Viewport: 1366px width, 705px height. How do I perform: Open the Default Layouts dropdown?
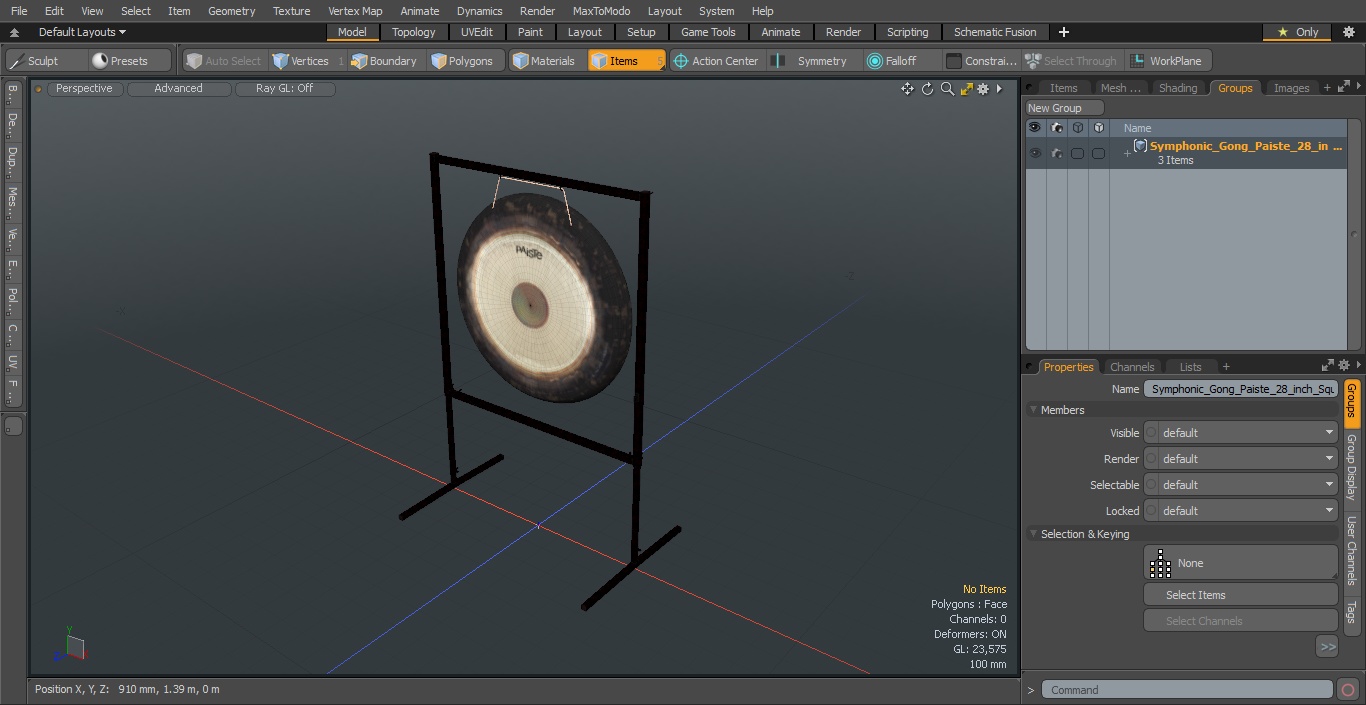(x=82, y=32)
